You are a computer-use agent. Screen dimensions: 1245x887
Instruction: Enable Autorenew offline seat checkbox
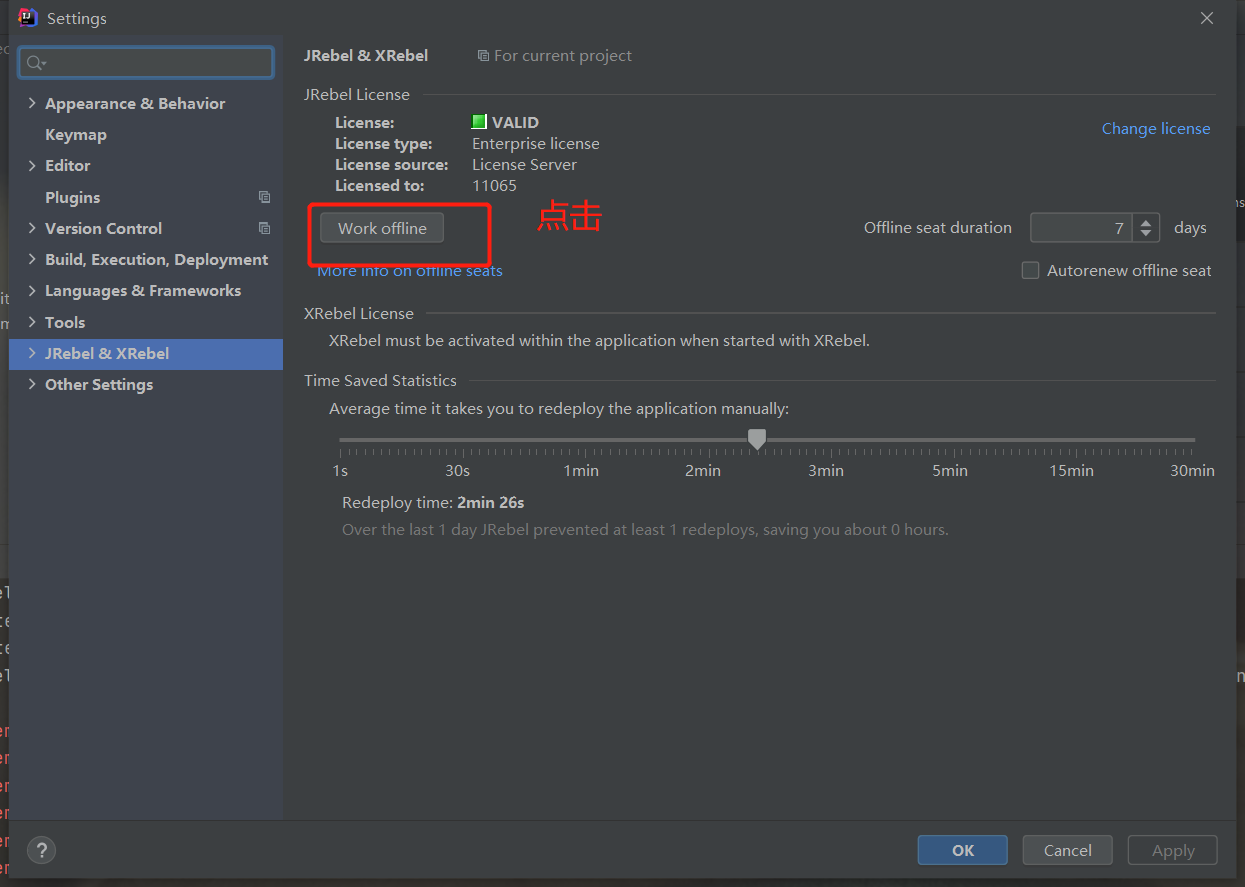pyautogui.click(x=1030, y=270)
